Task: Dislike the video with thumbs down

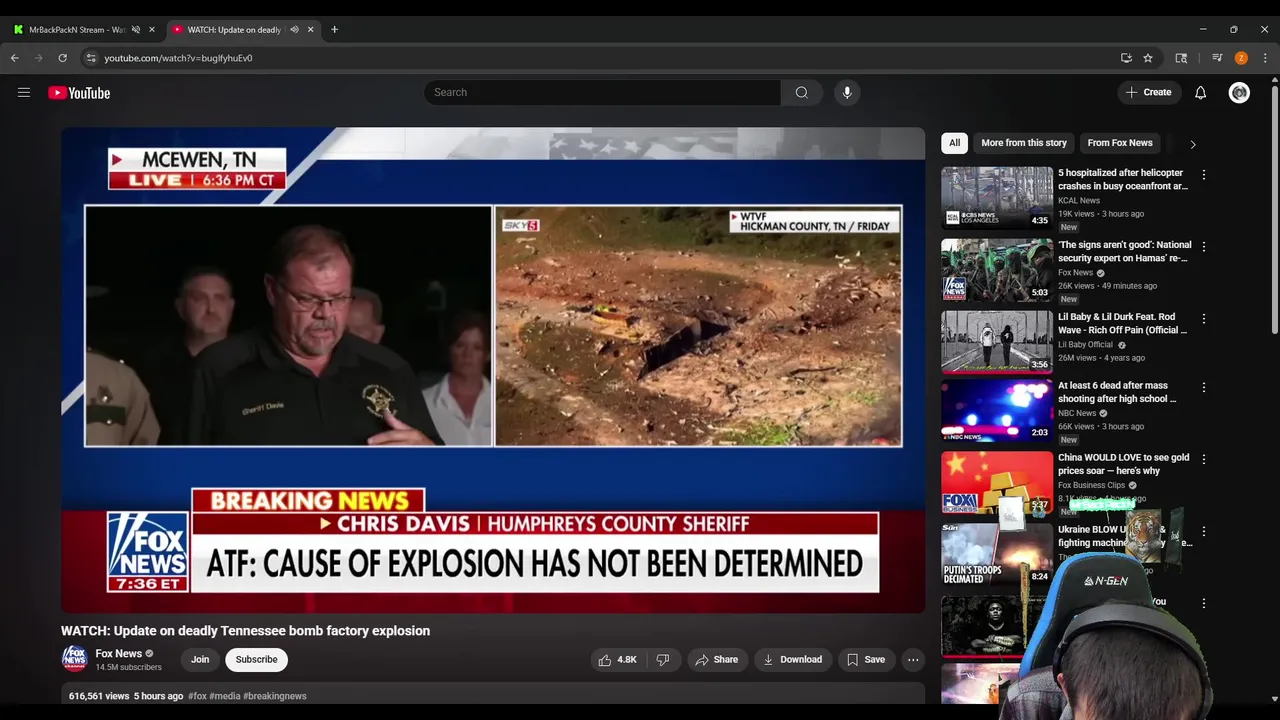Action: click(x=662, y=660)
